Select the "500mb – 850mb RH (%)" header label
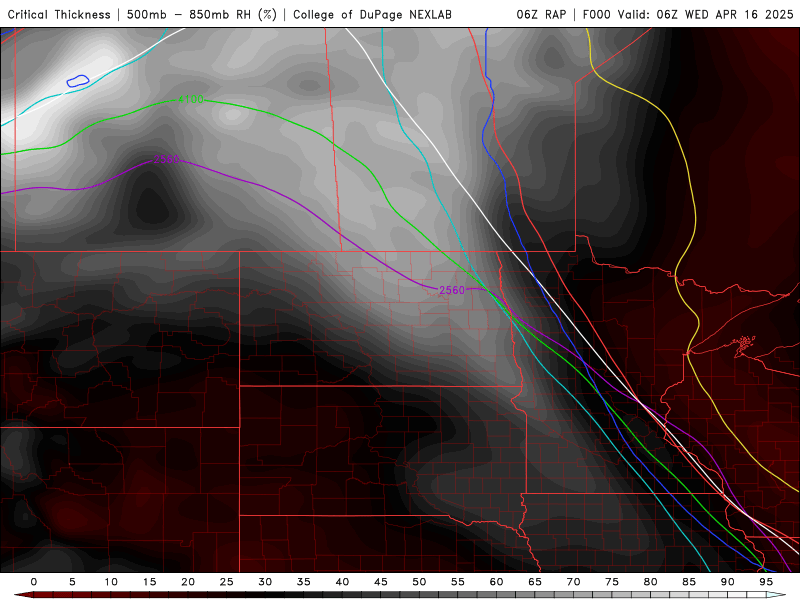This screenshot has height=600, width=800. [202, 15]
